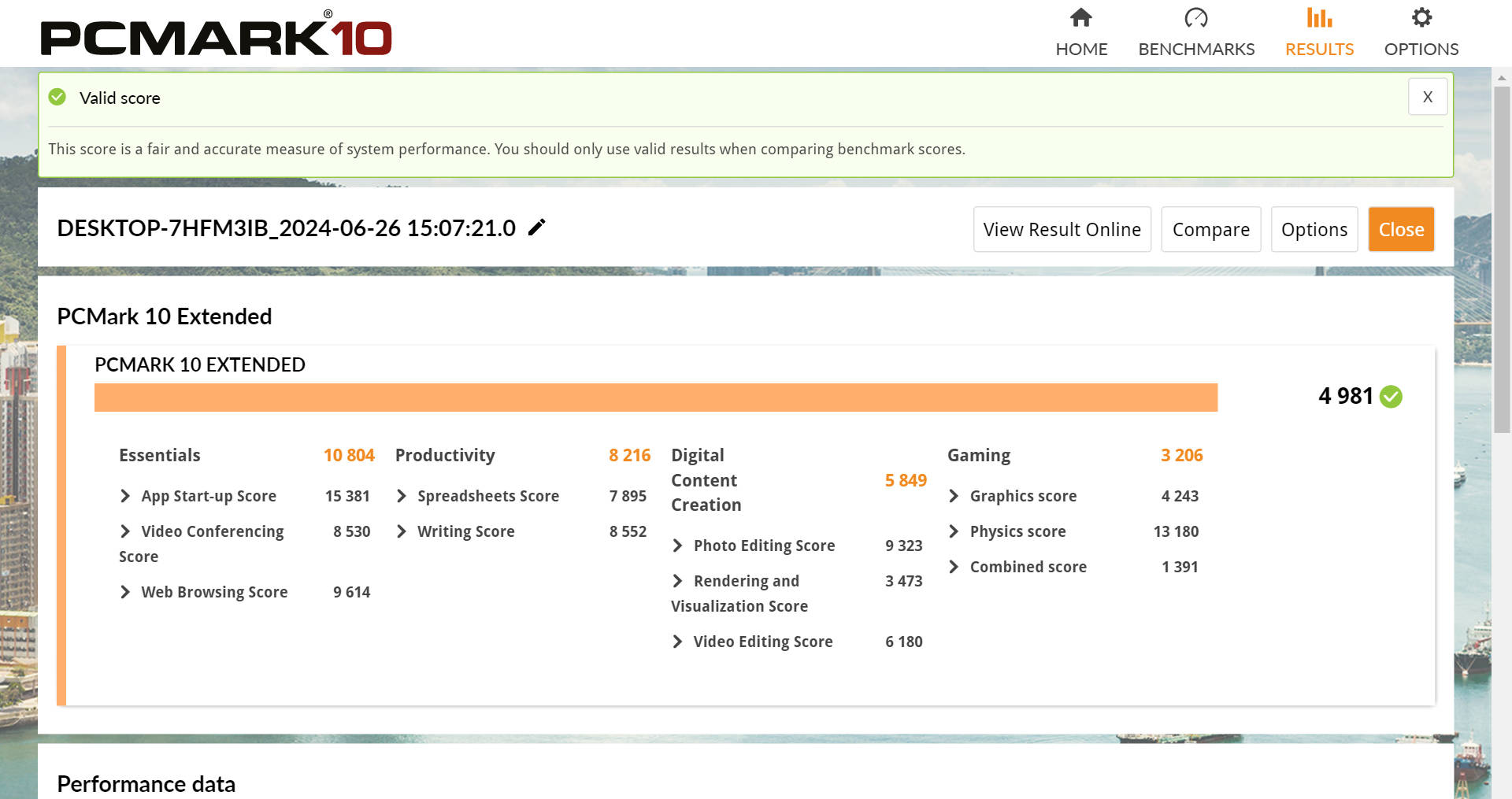Click the Essentials heading
The height and width of the screenshot is (799, 1512).
coord(160,455)
